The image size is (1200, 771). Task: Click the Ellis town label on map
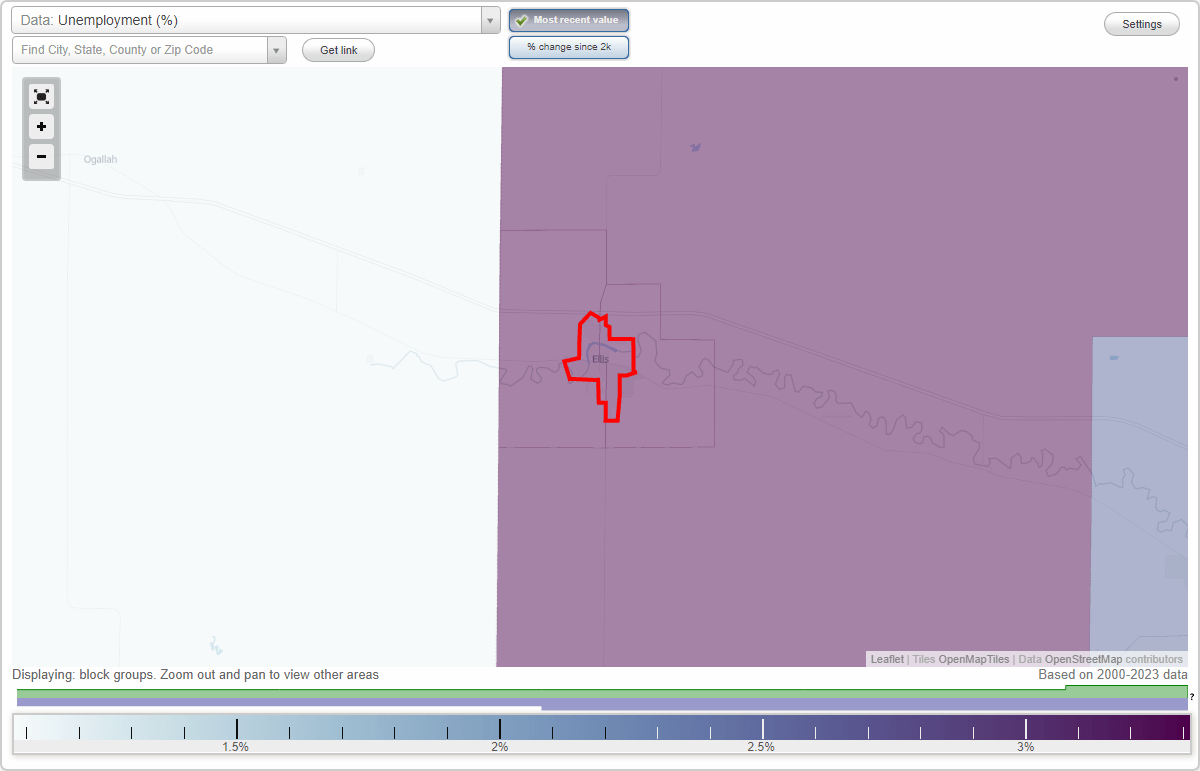pyautogui.click(x=600, y=359)
